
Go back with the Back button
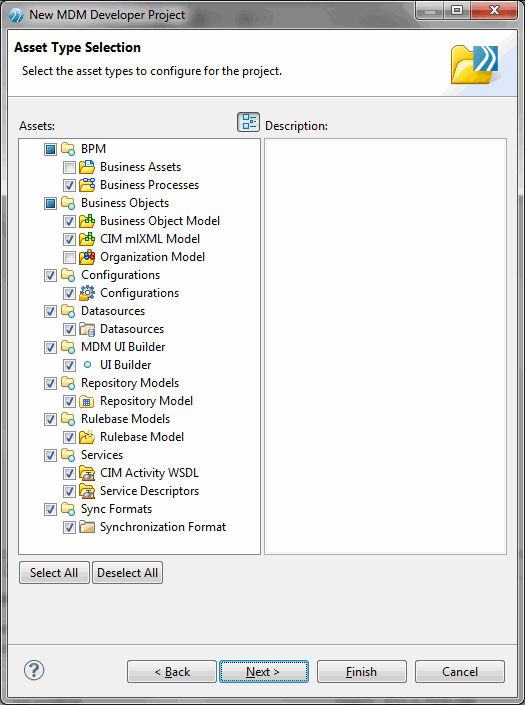(172, 672)
